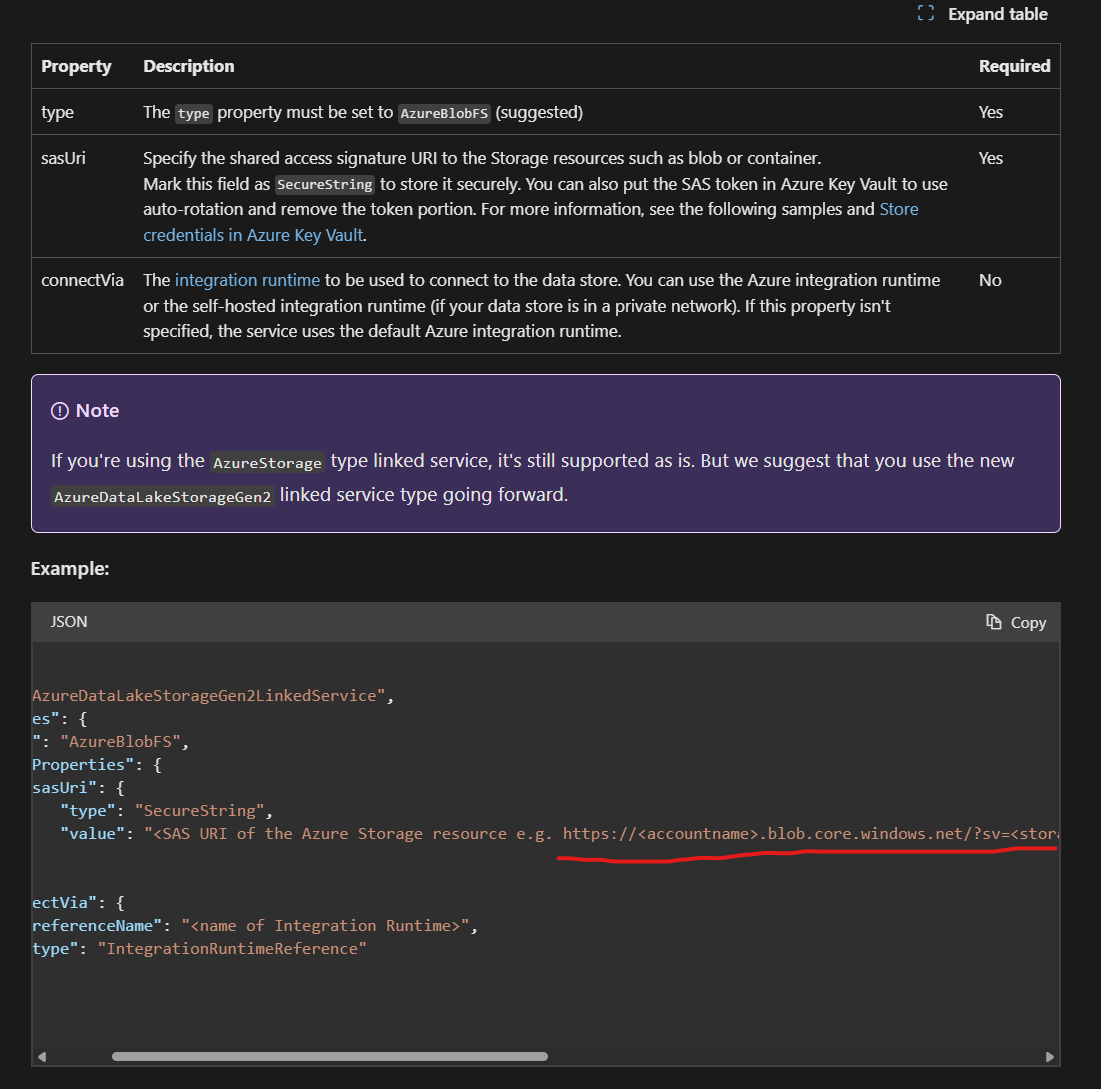The width and height of the screenshot is (1101, 1089).
Task: Click the horizontal scrollbar thumb in the code block
Action: [x=329, y=1057]
